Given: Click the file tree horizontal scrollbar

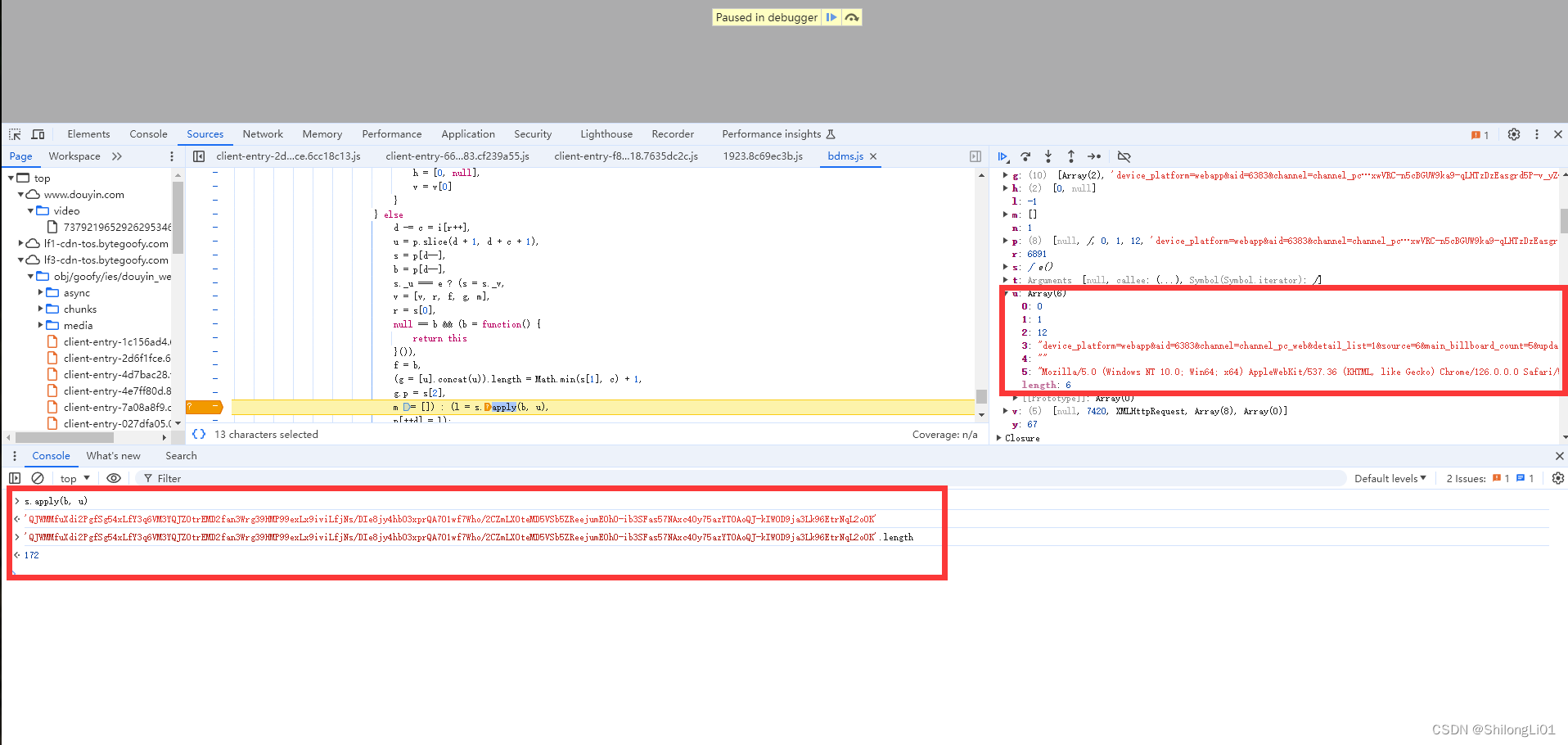Looking at the screenshot, I should [x=64, y=437].
